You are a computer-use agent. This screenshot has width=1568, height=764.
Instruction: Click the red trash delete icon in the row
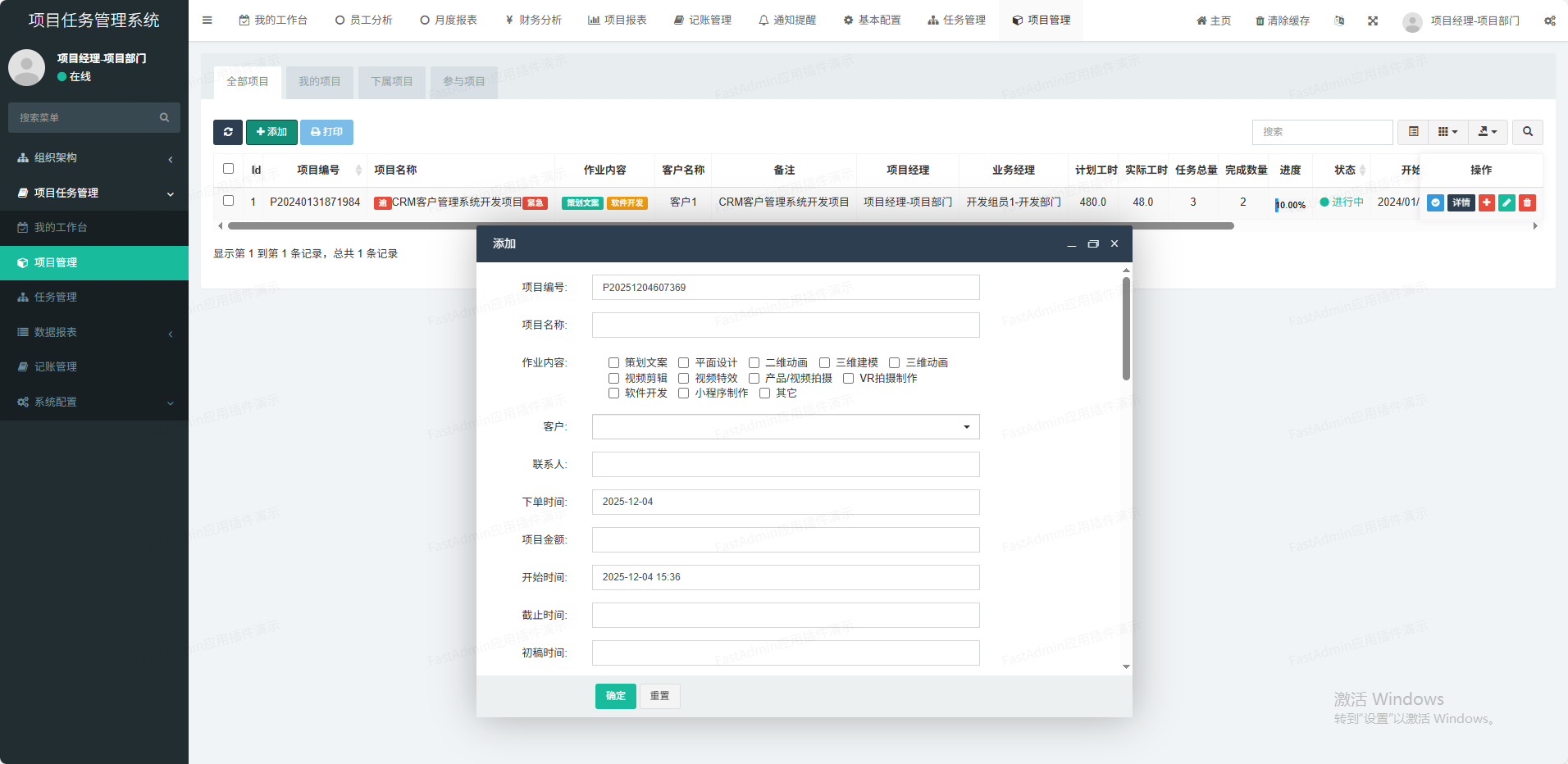tap(1527, 202)
